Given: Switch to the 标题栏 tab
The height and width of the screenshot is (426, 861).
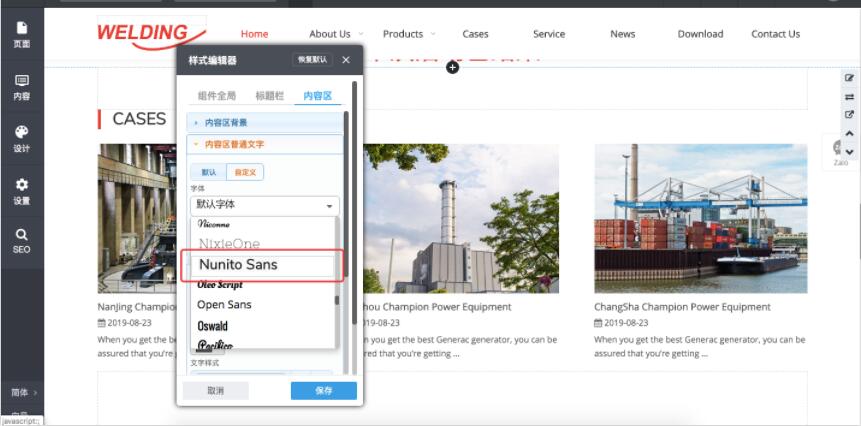Looking at the screenshot, I should click(x=269, y=96).
